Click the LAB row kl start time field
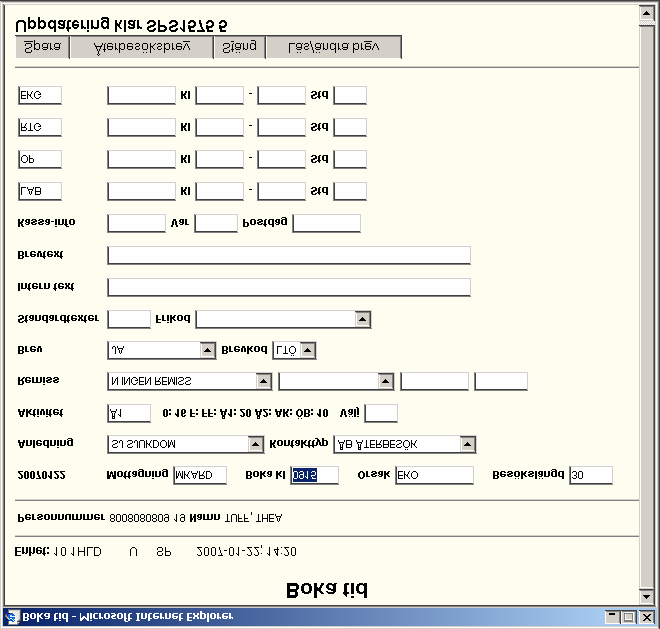This screenshot has width=660, height=629. pos(220,191)
